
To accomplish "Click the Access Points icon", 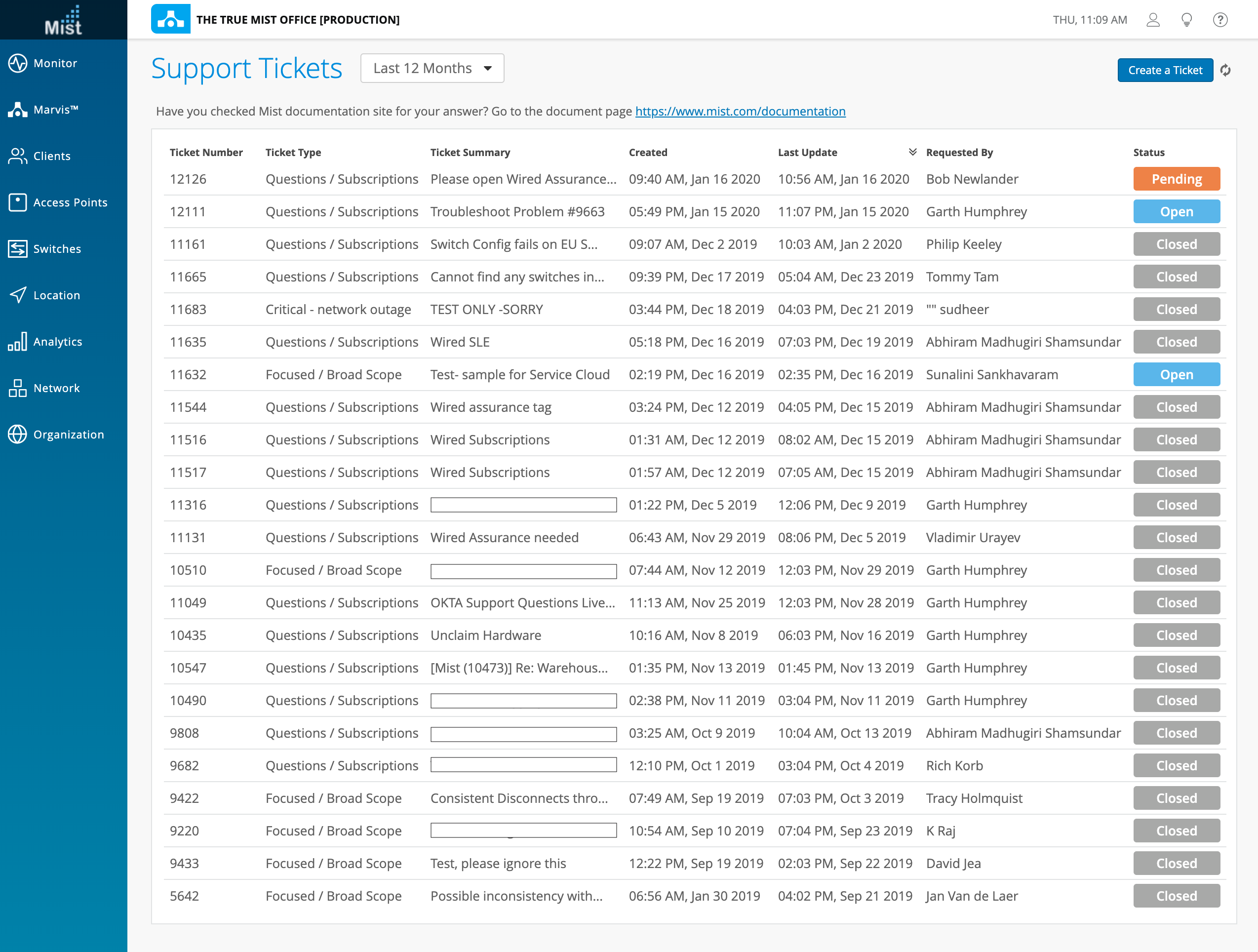I will pos(18,202).
